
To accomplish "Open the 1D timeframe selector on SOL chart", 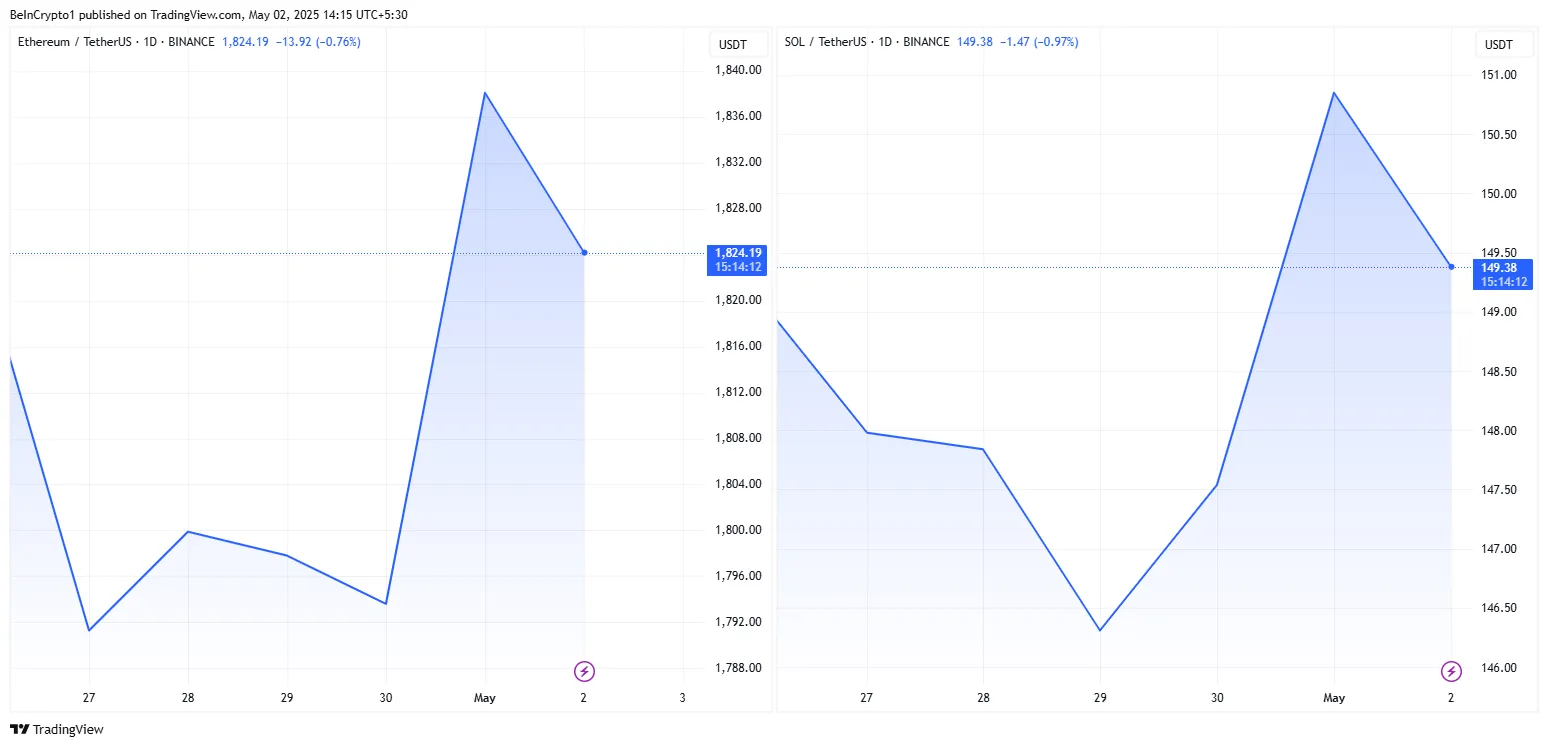I will pos(884,42).
